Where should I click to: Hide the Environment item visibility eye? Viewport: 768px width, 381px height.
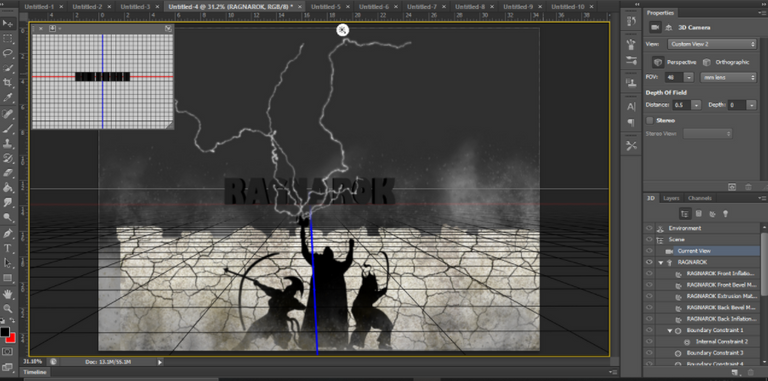(649, 228)
